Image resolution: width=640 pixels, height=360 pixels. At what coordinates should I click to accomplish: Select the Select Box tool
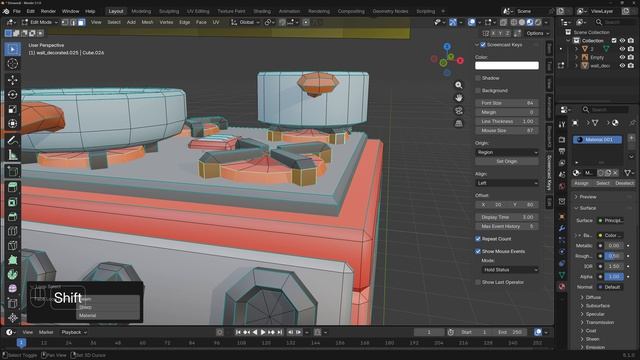point(12,49)
